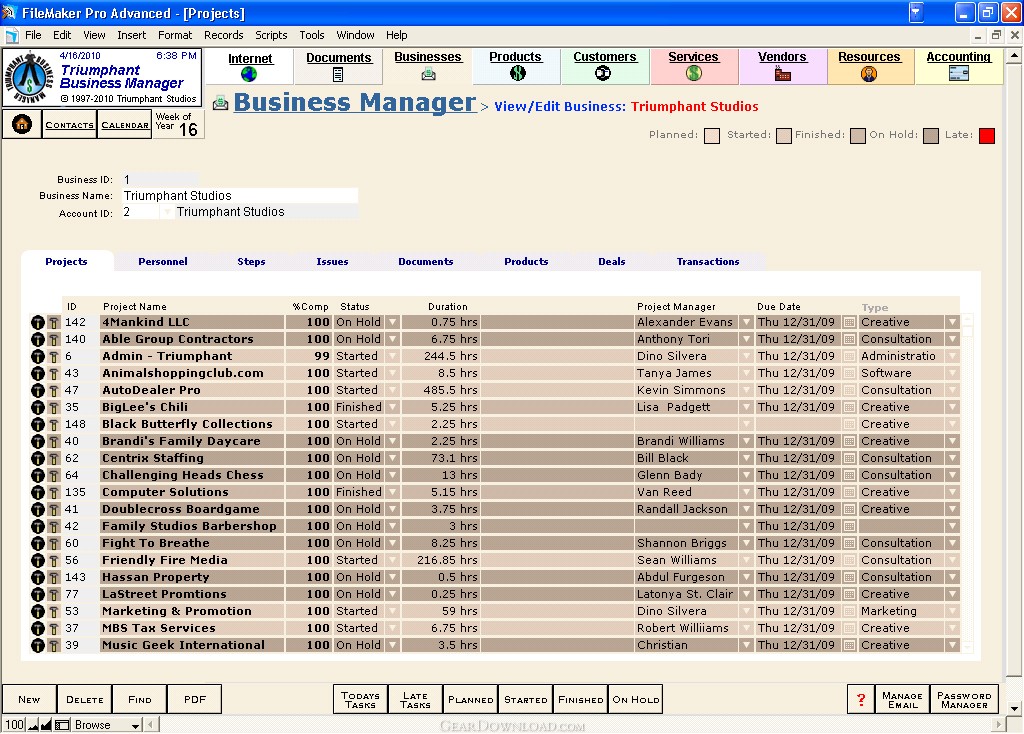
Task: Click the trash icon for Fight To Breathe
Action: click(x=54, y=543)
